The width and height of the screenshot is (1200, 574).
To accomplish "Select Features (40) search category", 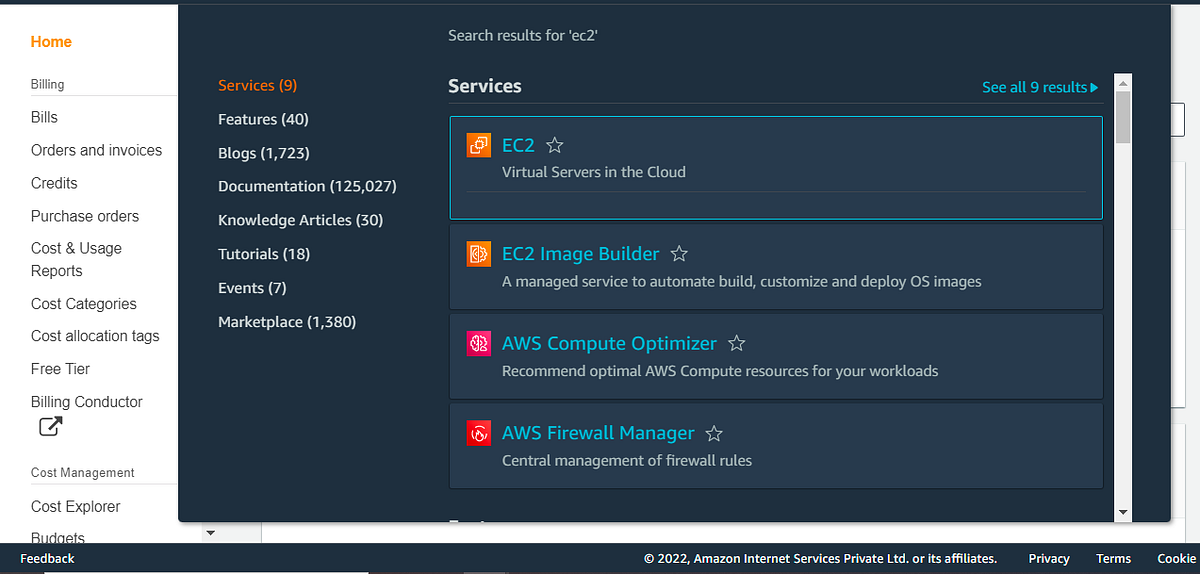I will point(263,119).
